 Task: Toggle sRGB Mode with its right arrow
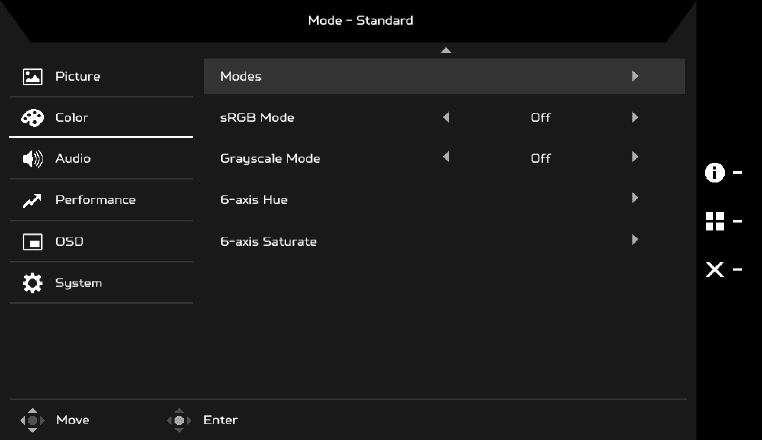(635, 117)
